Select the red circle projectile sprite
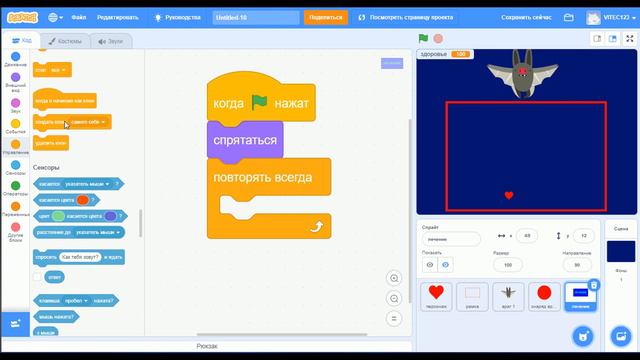Image resolution: width=640 pixels, height=360 pixels. coord(544,297)
